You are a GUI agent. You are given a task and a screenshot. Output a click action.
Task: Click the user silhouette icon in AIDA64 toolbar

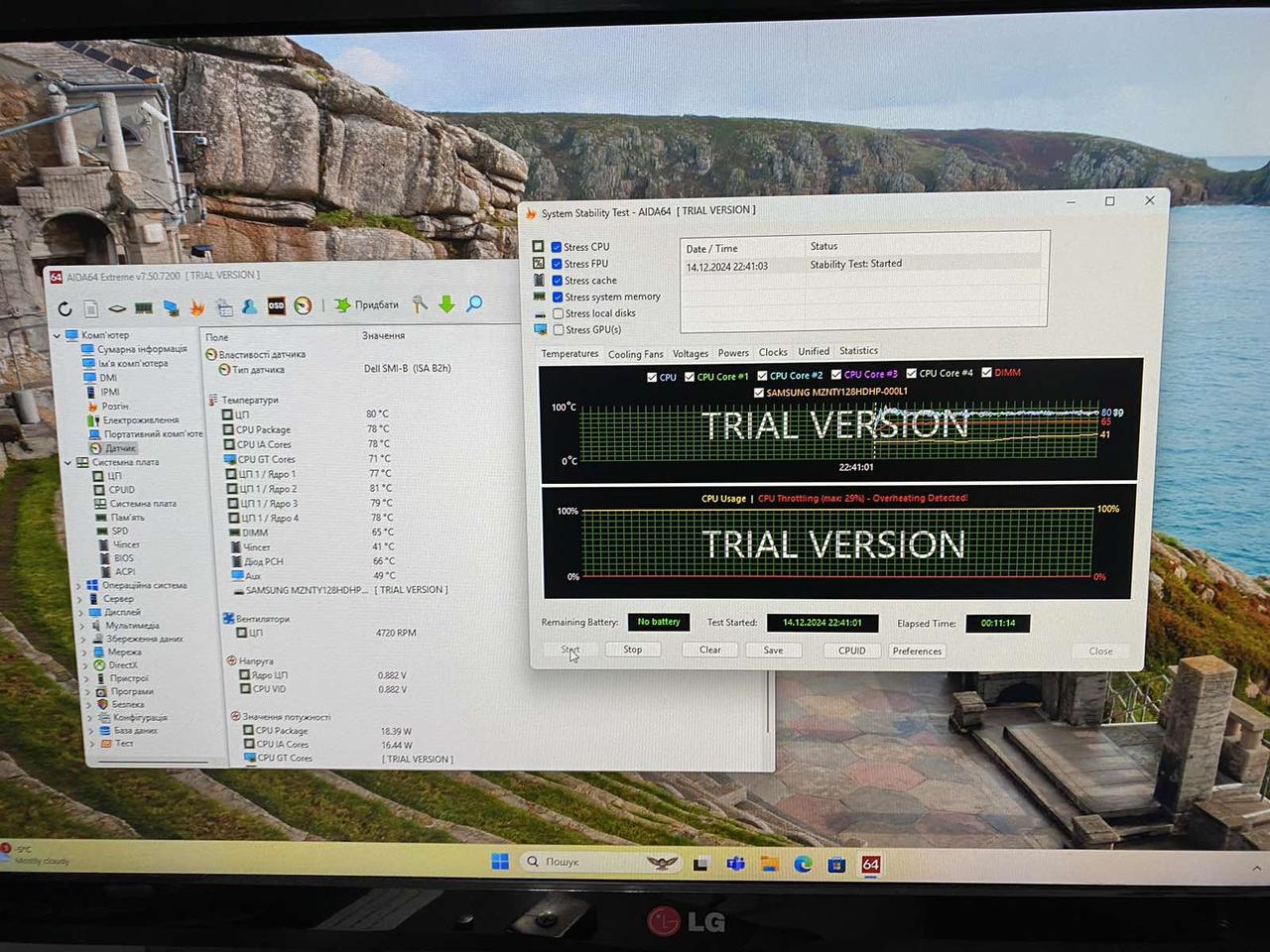(250, 306)
